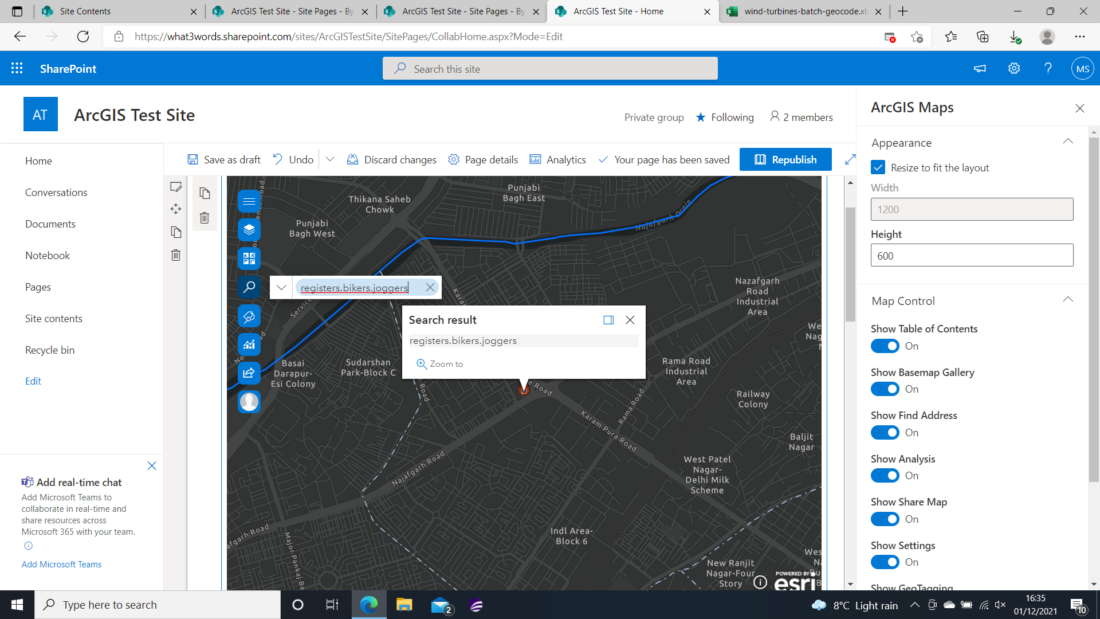Viewport: 1100px width, 619px height.
Task: Open Notebook in the site navigation
Action: coord(47,255)
